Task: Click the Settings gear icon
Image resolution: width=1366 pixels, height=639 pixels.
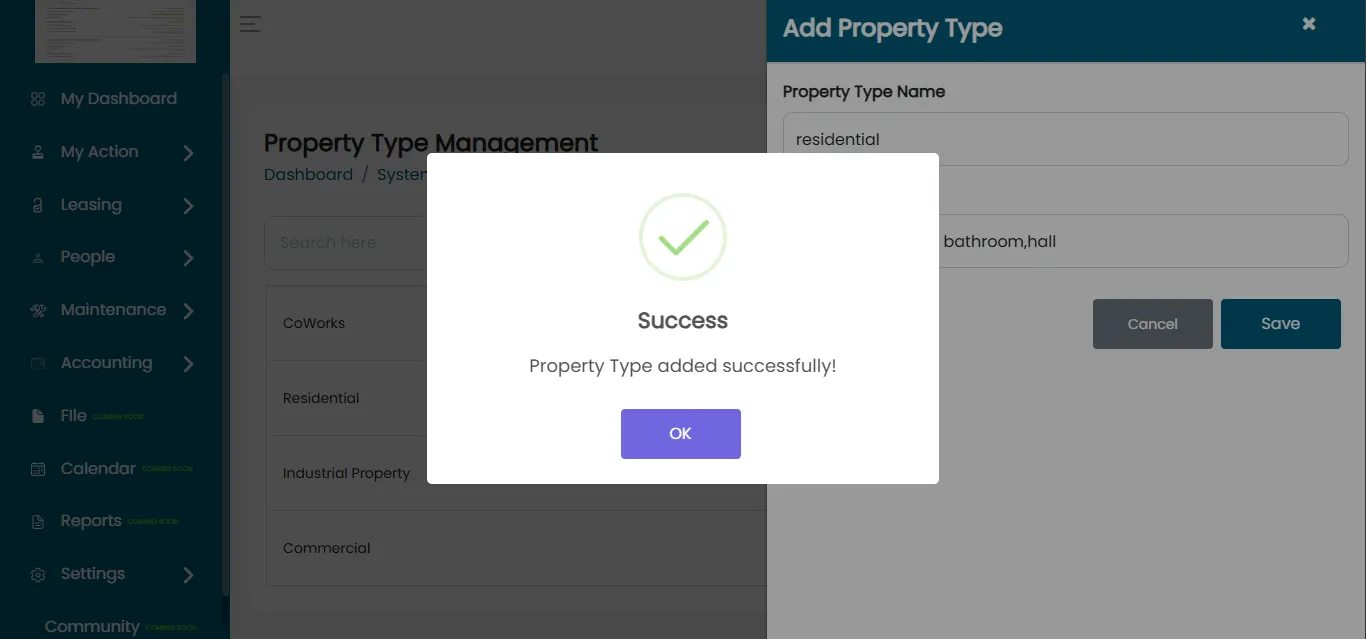Action: (38, 575)
